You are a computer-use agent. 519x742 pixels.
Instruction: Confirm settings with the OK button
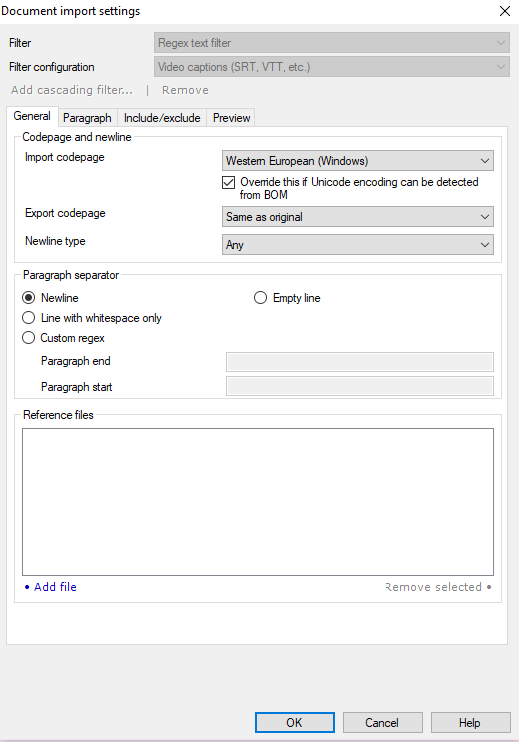pos(295,723)
